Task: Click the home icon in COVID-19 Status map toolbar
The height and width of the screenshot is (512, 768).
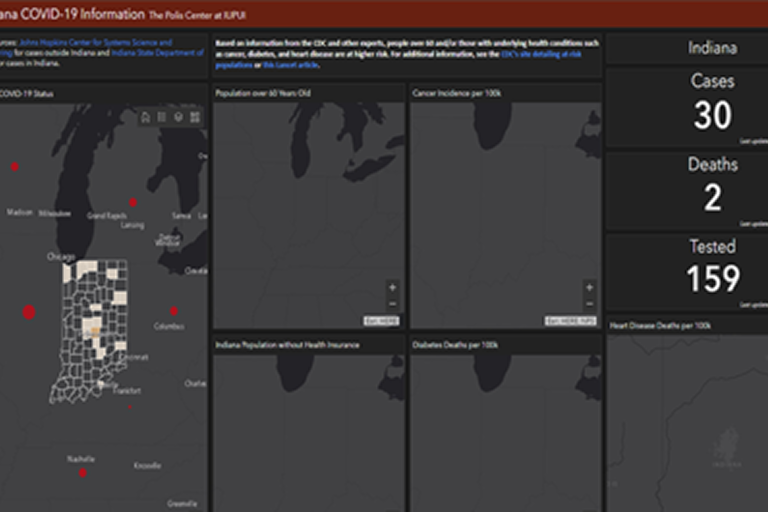Action: pos(146,118)
